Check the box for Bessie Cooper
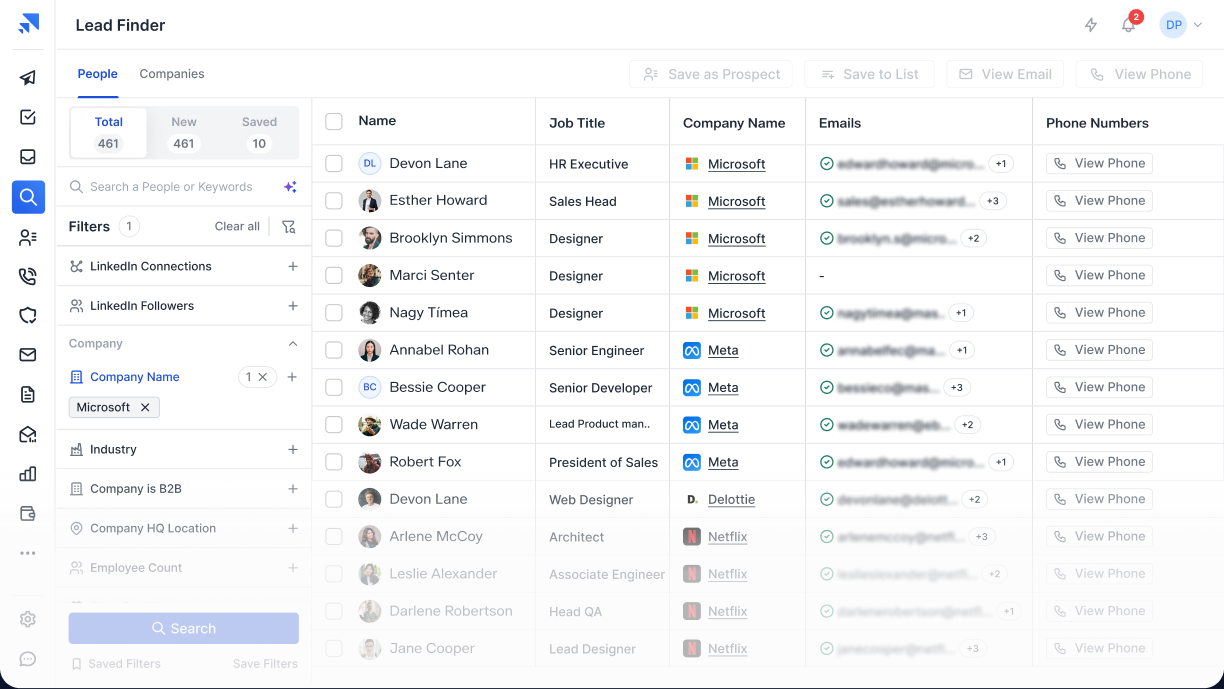The height and width of the screenshot is (689, 1224). [x=334, y=387]
